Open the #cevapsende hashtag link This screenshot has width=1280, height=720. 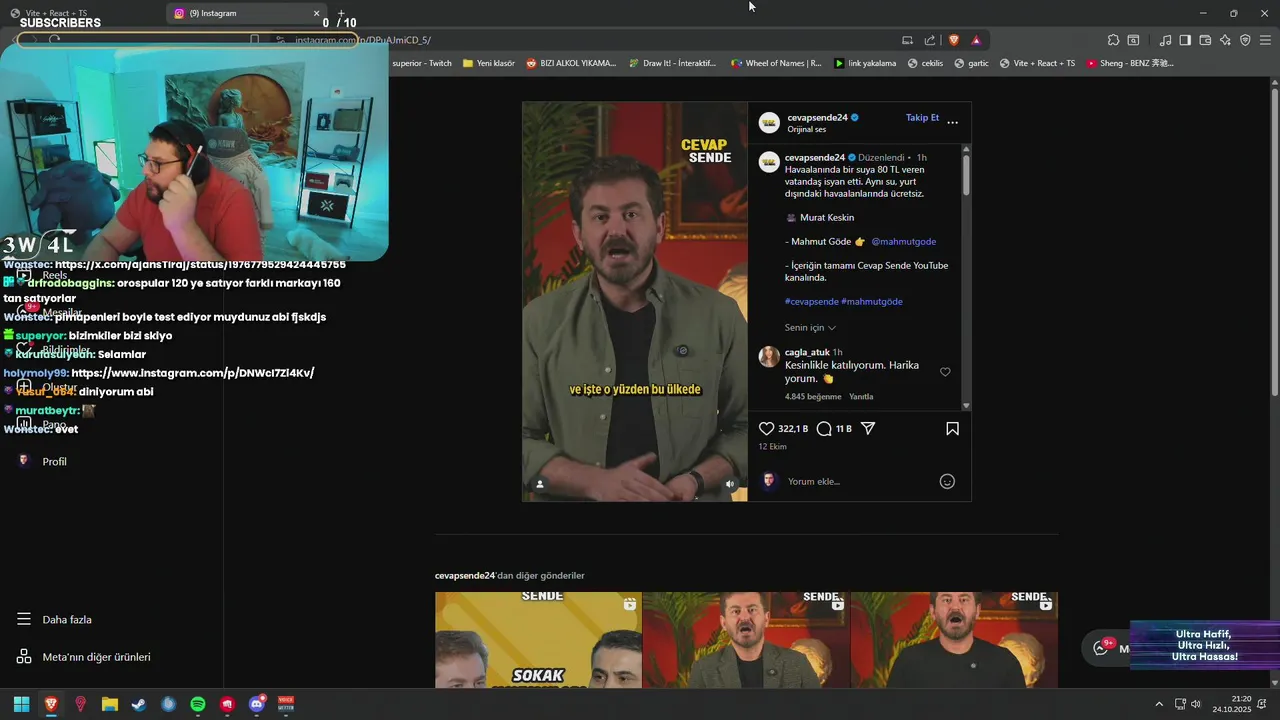[x=811, y=302]
